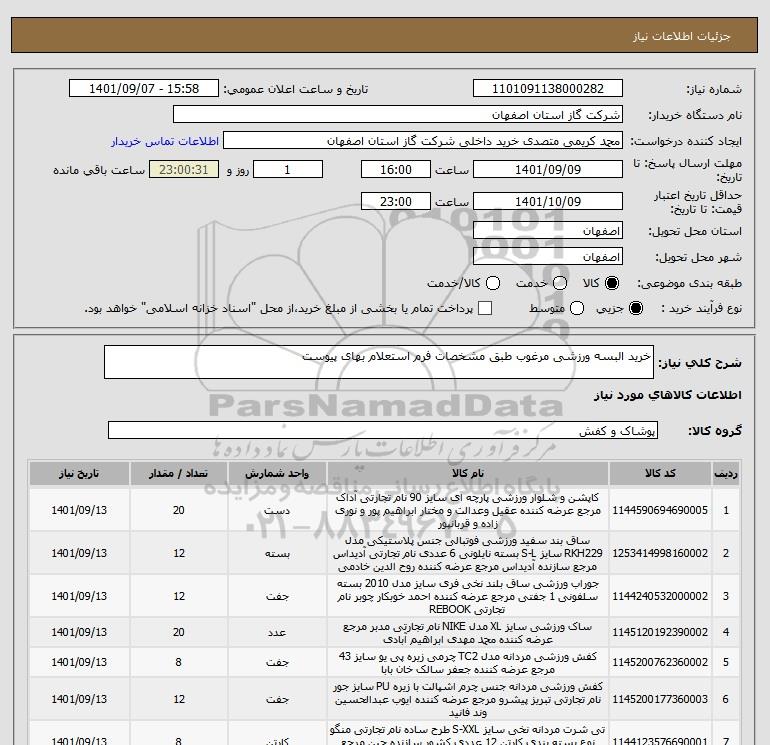Click the remaining days field showing 1
Screen dimensions: 770x745
coord(287,170)
